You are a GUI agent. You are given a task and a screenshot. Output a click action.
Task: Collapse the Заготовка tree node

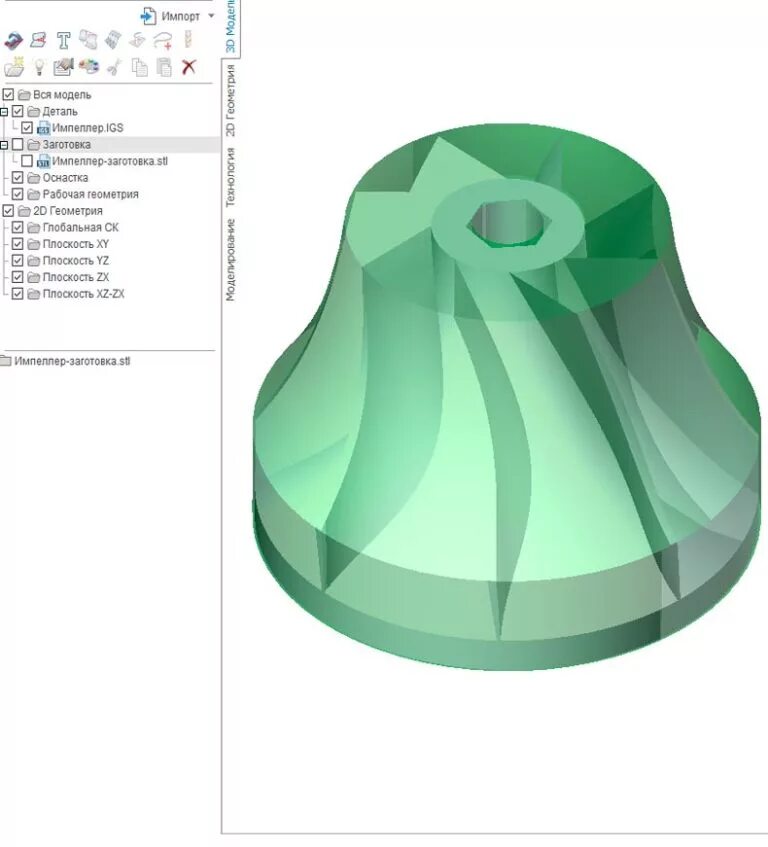pos(4,145)
